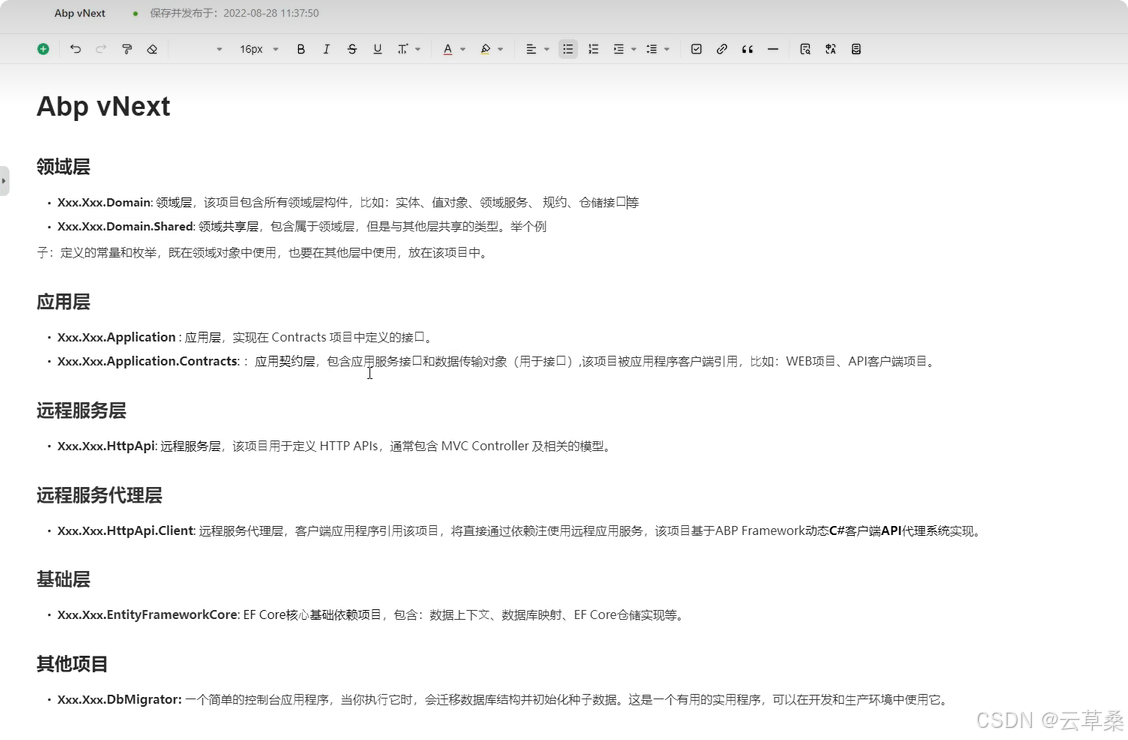Click the Xxx.Xxx.EntityFrameworkCore bold text

148,615
